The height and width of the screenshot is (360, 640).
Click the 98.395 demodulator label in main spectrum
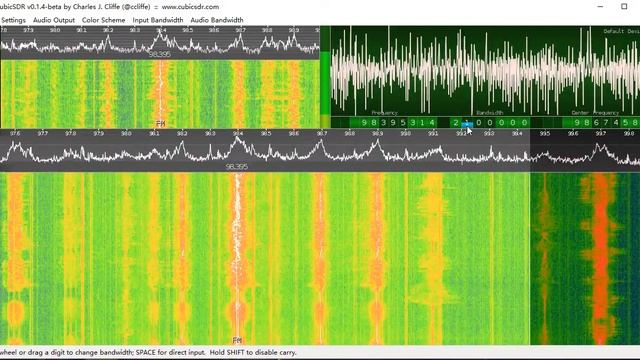click(x=237, y=167)
